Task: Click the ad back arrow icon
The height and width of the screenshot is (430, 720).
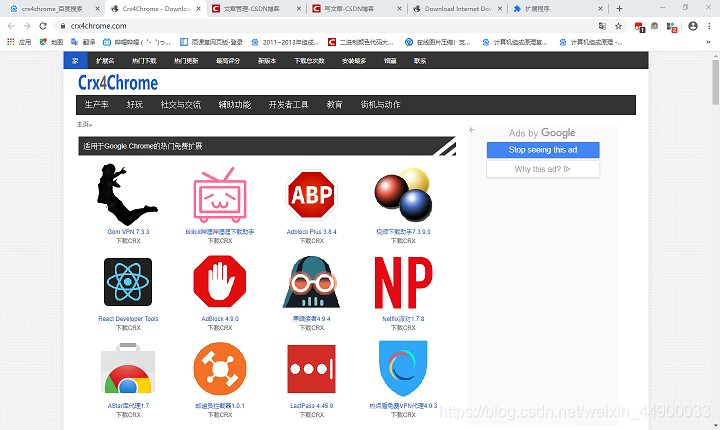Action: click(x=472, y=130)
